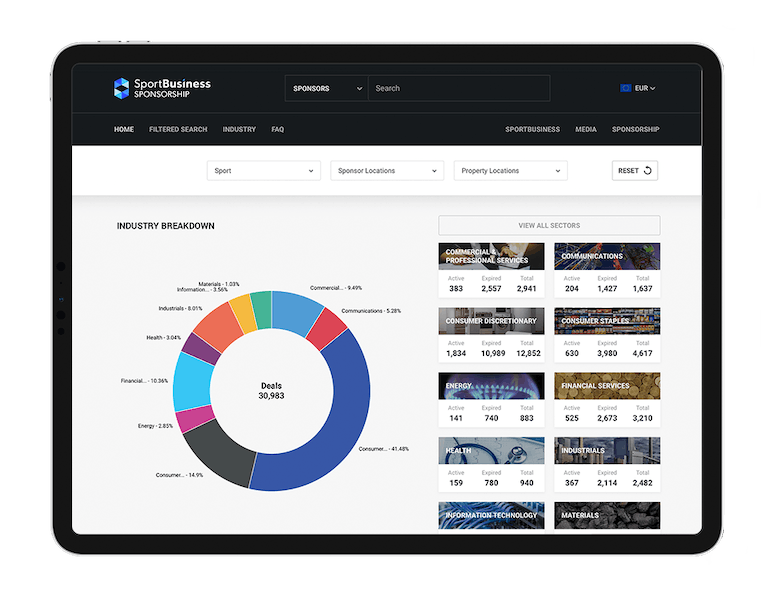
Task: Select the orange Industrials 8.01% segment
Action: pyautogui.click(x=219, y=327)
